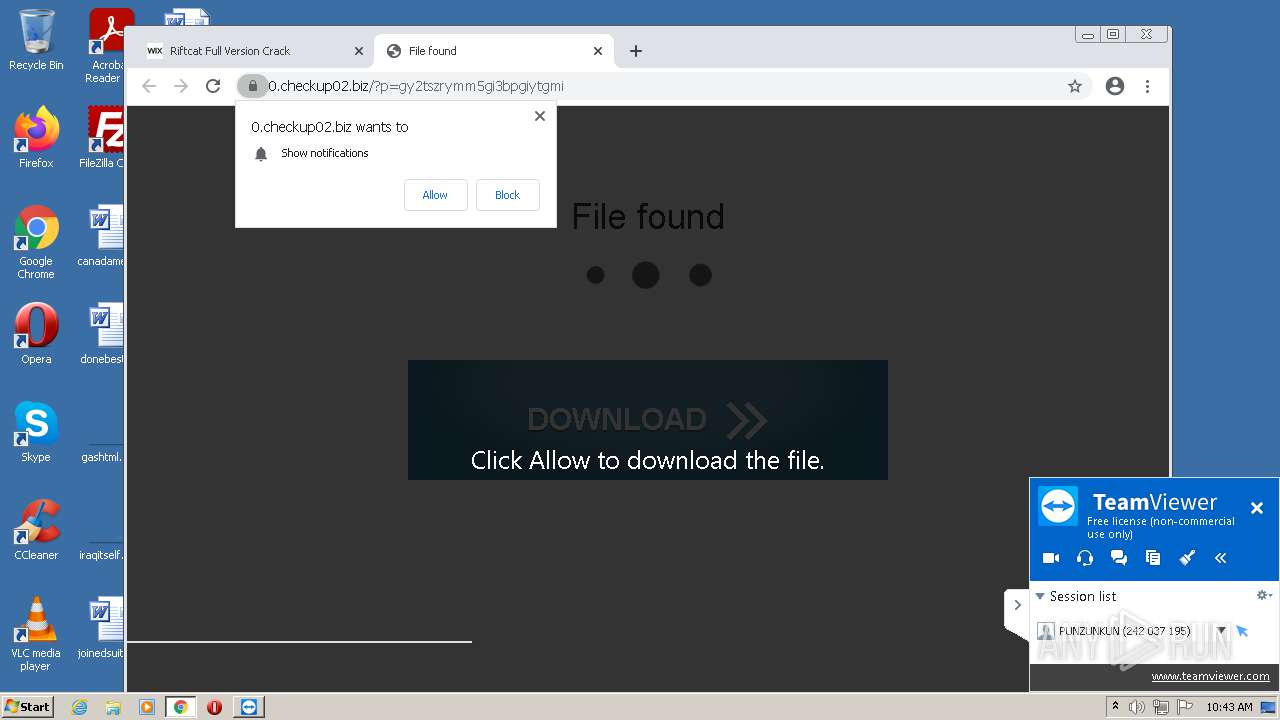This screenshot has width=1280, height=720.
Task: Launch Opera from desktop
Action: (36, 334)
